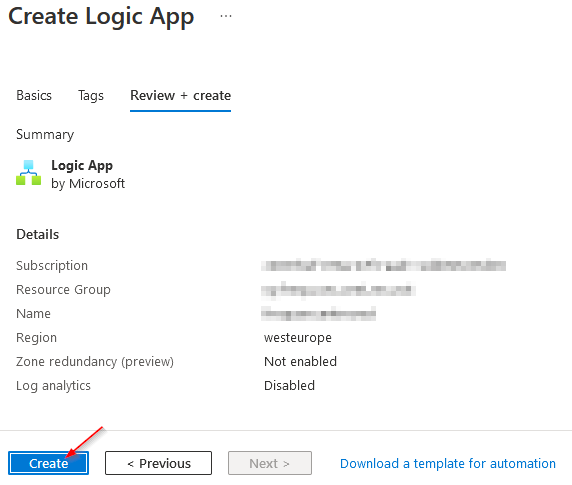Click the Logic App workflow icon
This screenshot has height=485, width=572.
pos(28,173)
